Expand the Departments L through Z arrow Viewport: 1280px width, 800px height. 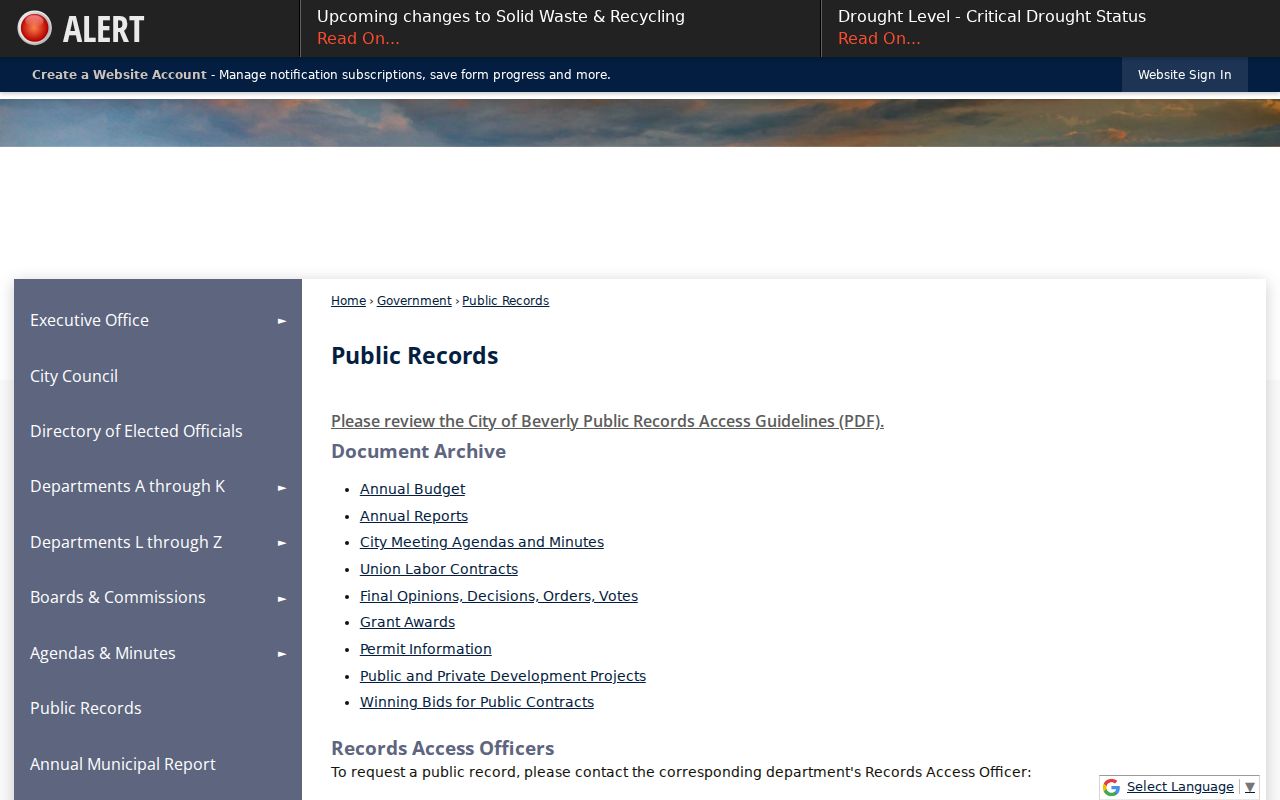tap(282, 543)
